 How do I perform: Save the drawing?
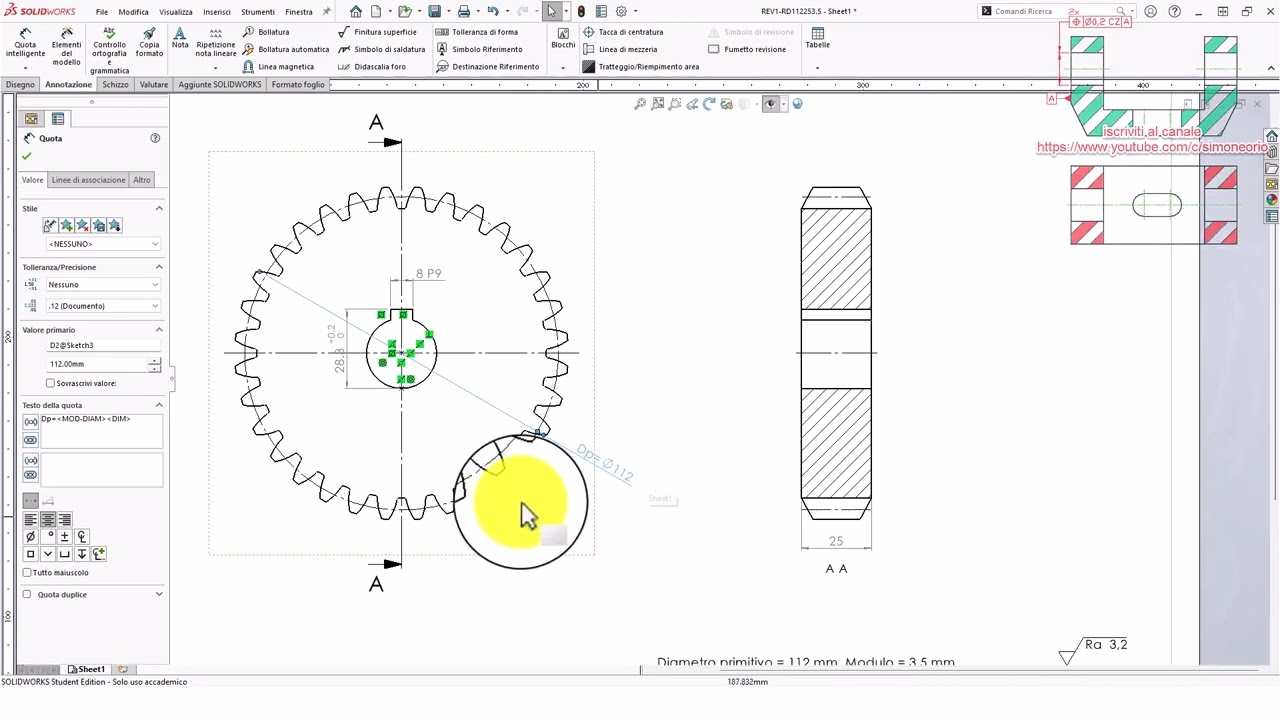click(434, 12)
